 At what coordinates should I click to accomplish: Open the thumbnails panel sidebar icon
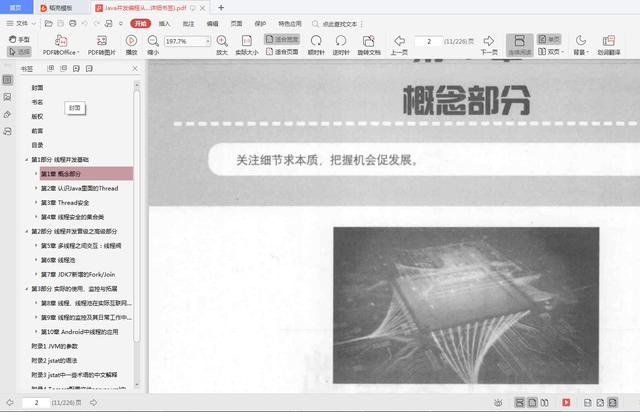(x=7, y=97)
